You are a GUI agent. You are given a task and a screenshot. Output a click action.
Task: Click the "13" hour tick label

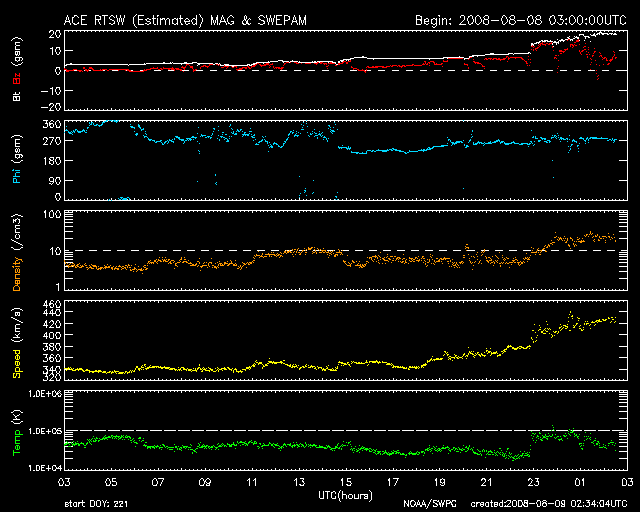[x=299, y=483]
